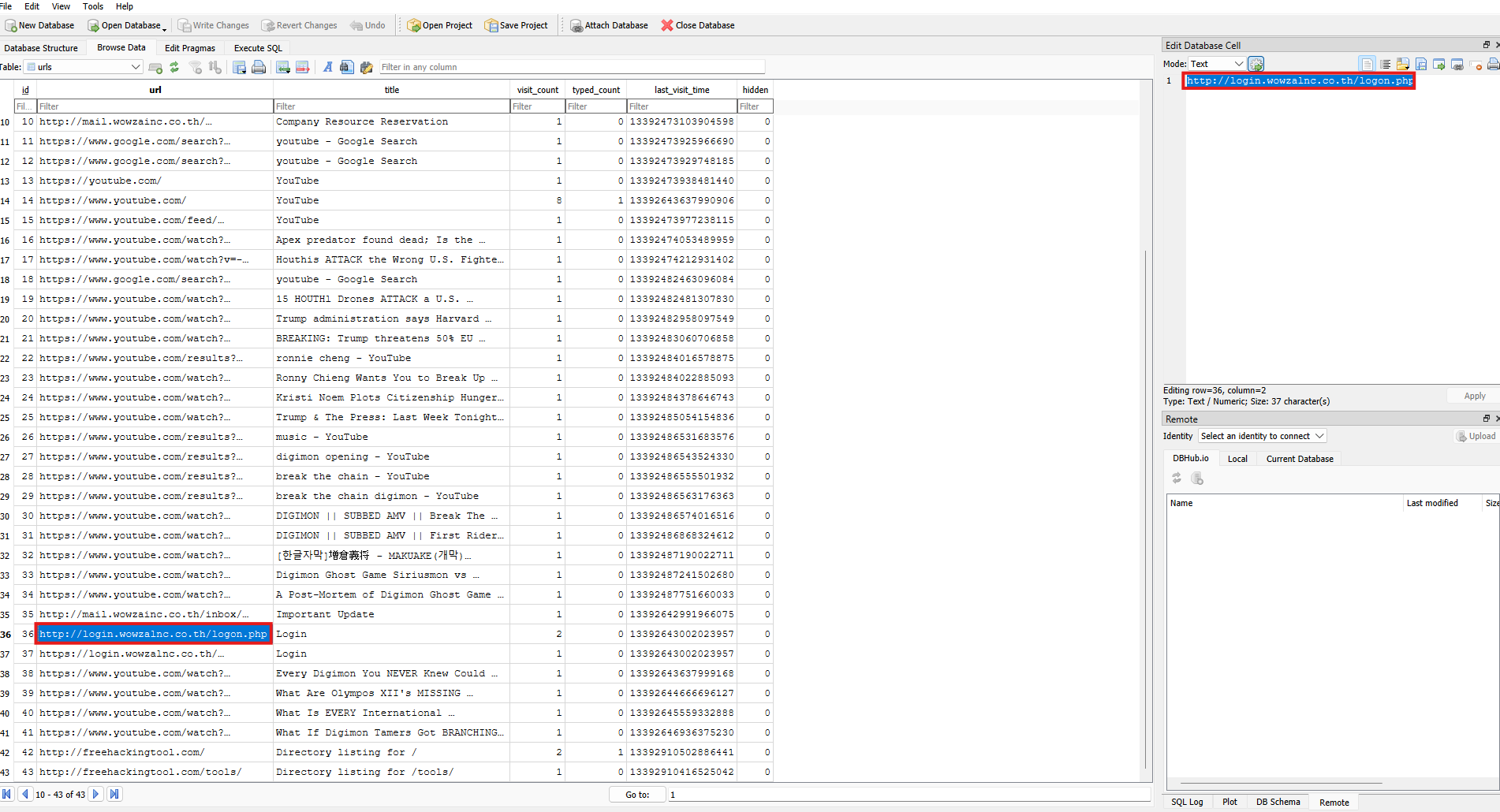Go to the next page of records
1500x812 pixels.
click(x=96, y=794)
